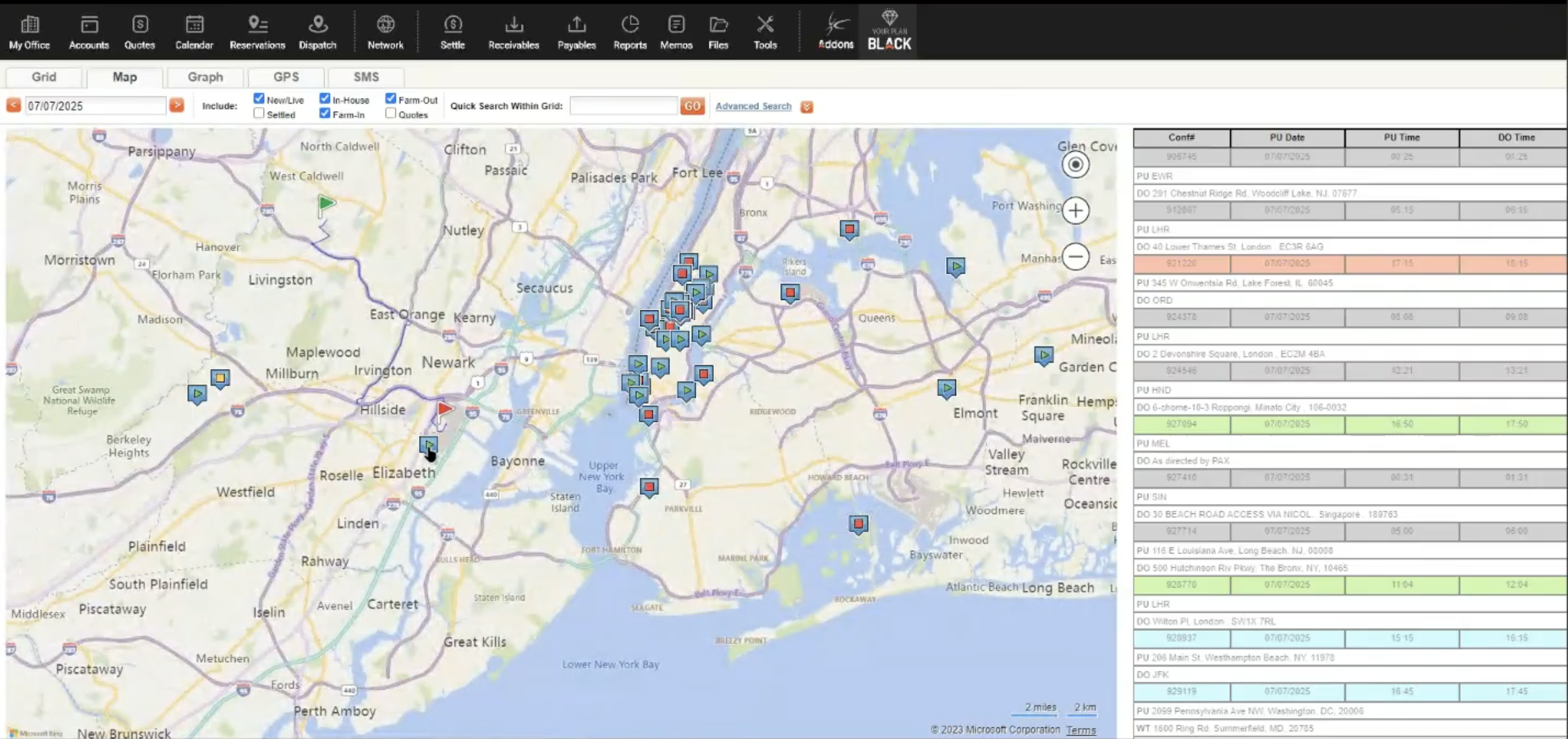
Task: Open the Graph view
Action: [x=205, y=77]
